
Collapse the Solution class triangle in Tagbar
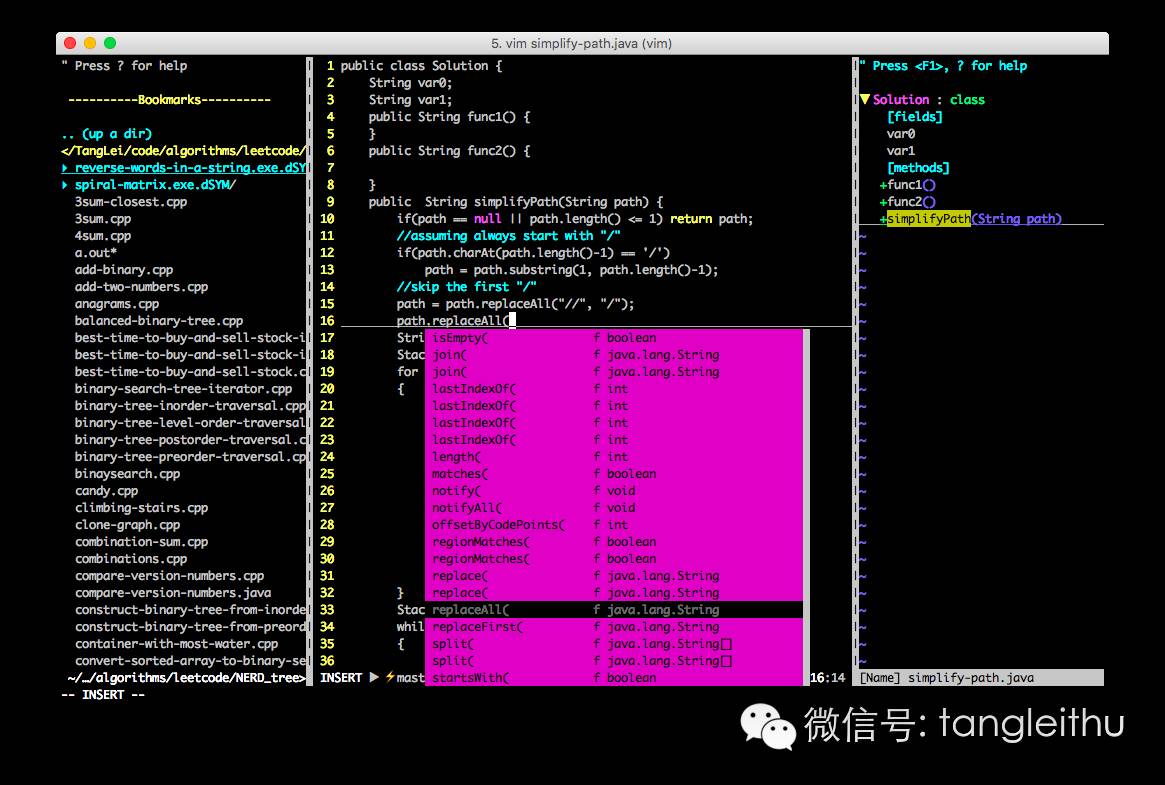pyautogui.click(x=865, y=100)
